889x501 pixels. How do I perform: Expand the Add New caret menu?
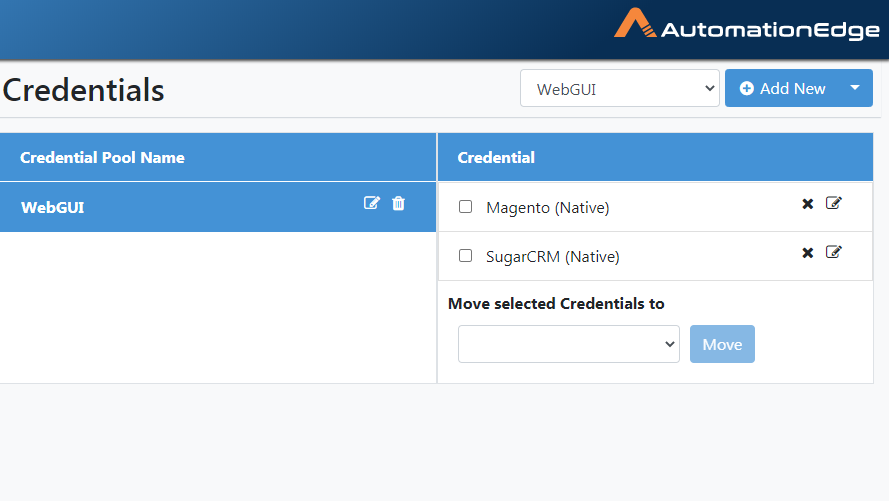855,88
